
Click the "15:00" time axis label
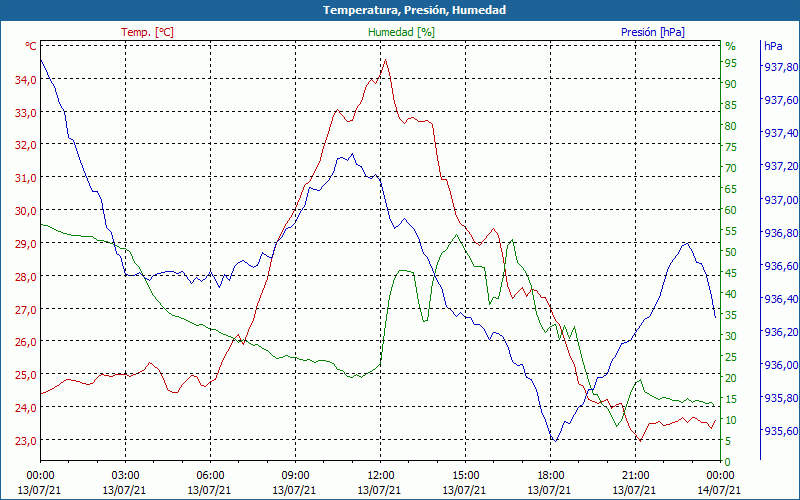click(465, 476)
